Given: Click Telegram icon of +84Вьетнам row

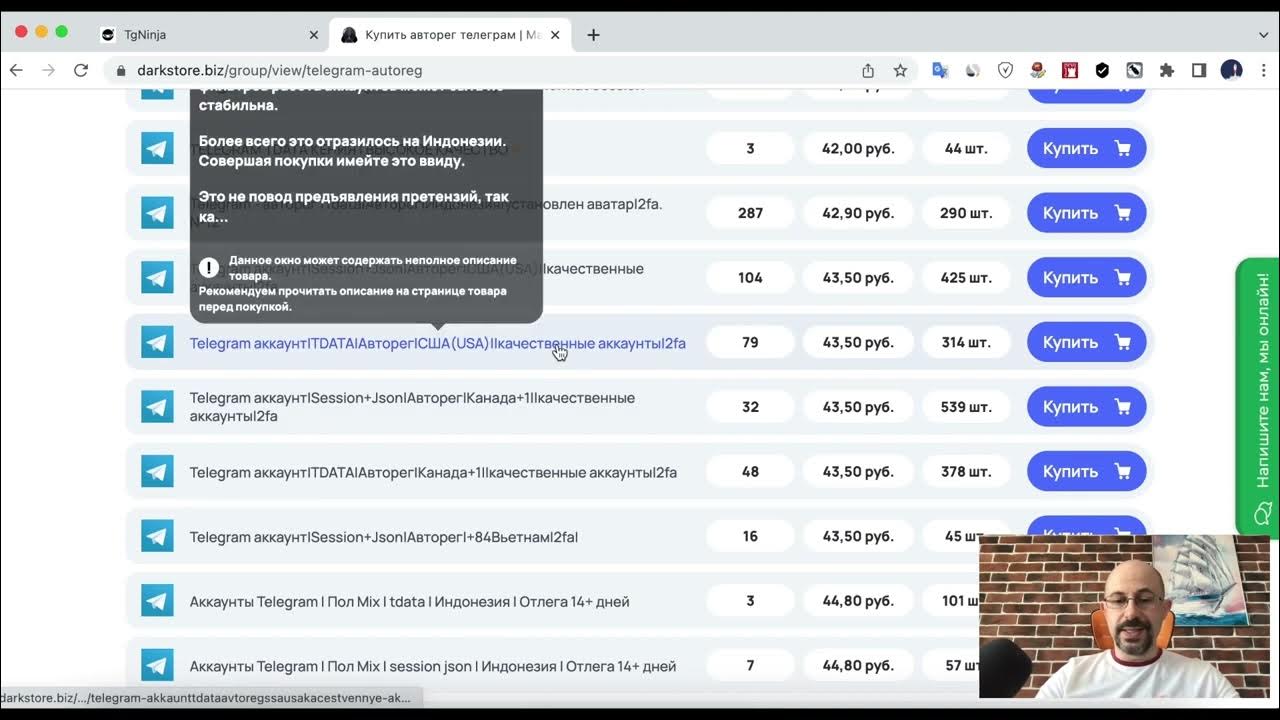Looking at the screenshot, I should click(x=157, y=536).
